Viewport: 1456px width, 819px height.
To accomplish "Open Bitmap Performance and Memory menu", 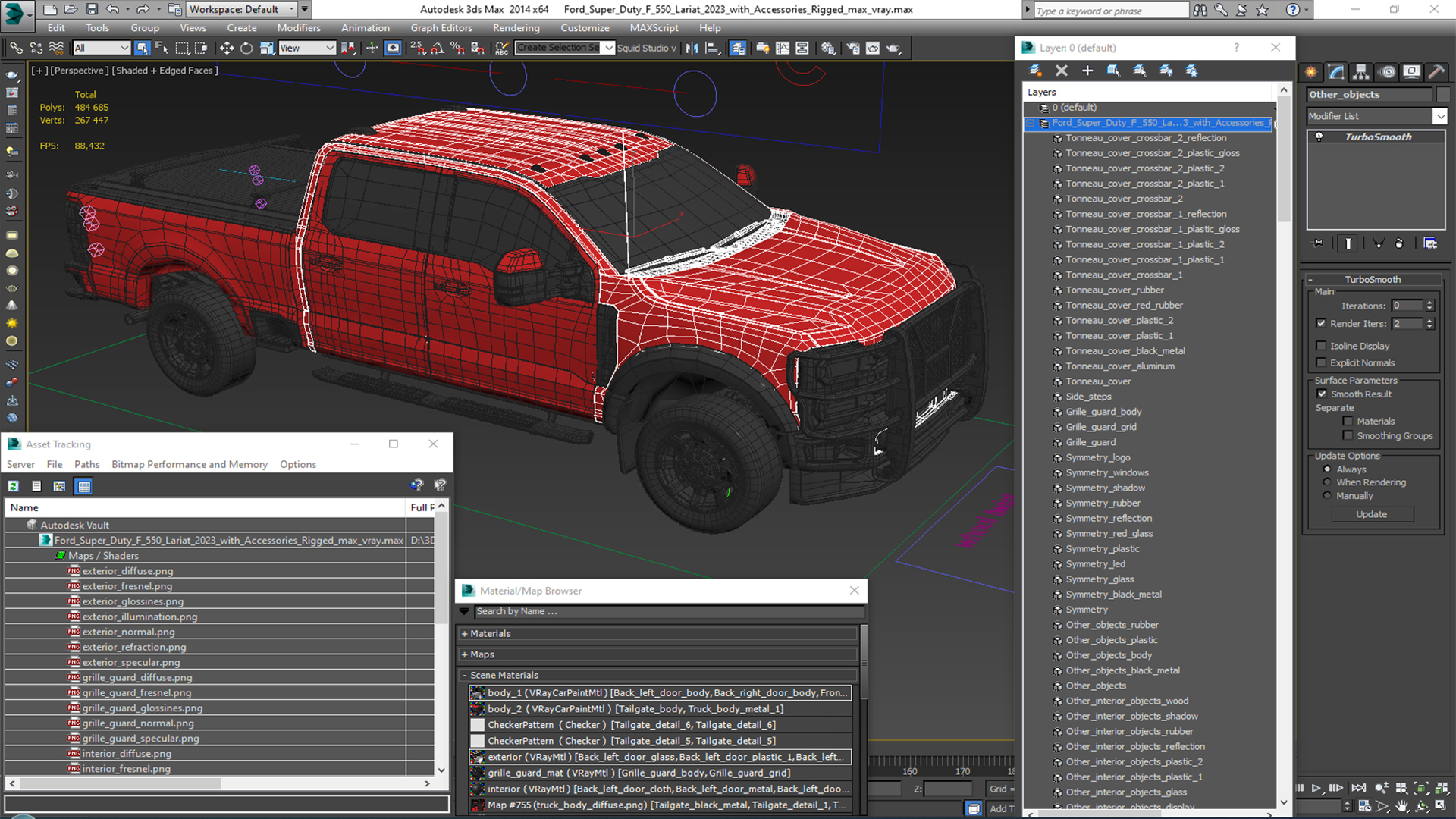I will 190,464.
